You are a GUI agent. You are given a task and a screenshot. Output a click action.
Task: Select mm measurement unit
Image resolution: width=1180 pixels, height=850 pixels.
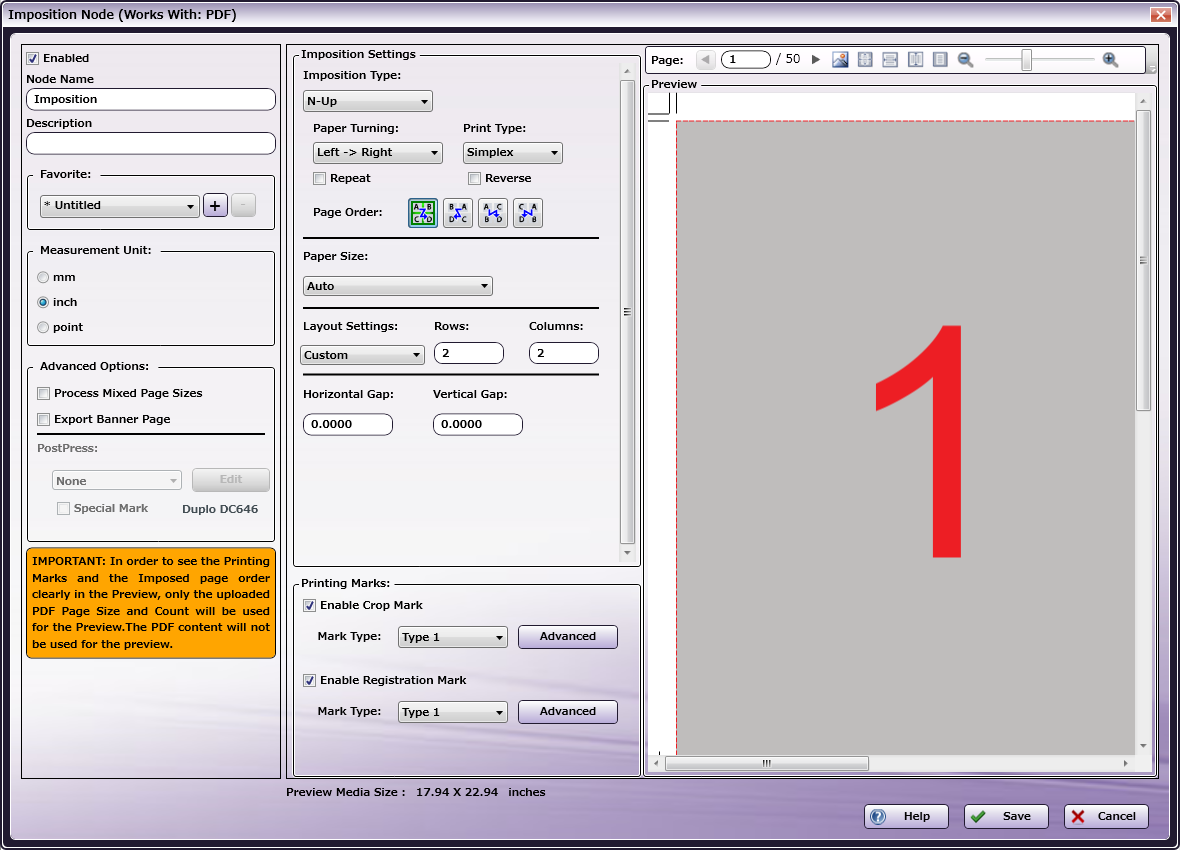[43, 278]
